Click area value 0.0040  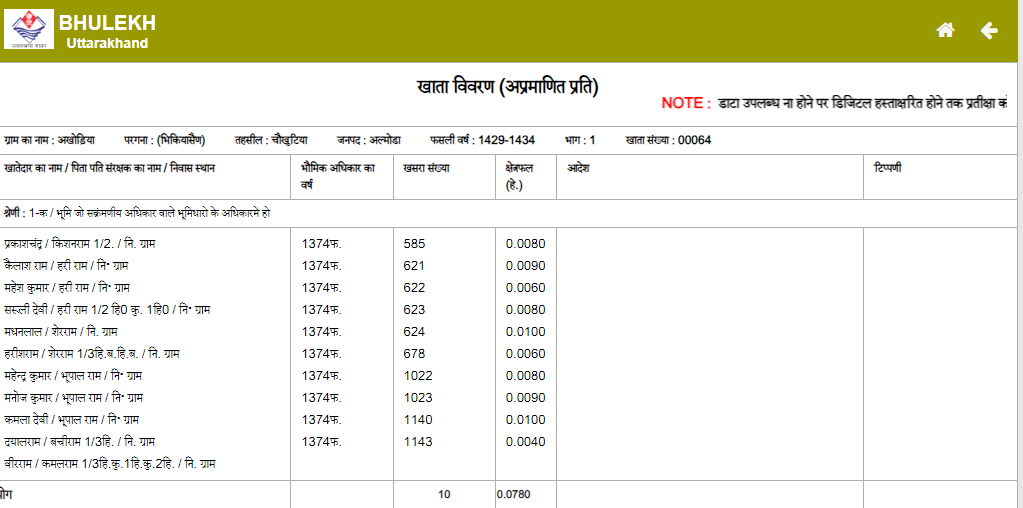point(525,441)
